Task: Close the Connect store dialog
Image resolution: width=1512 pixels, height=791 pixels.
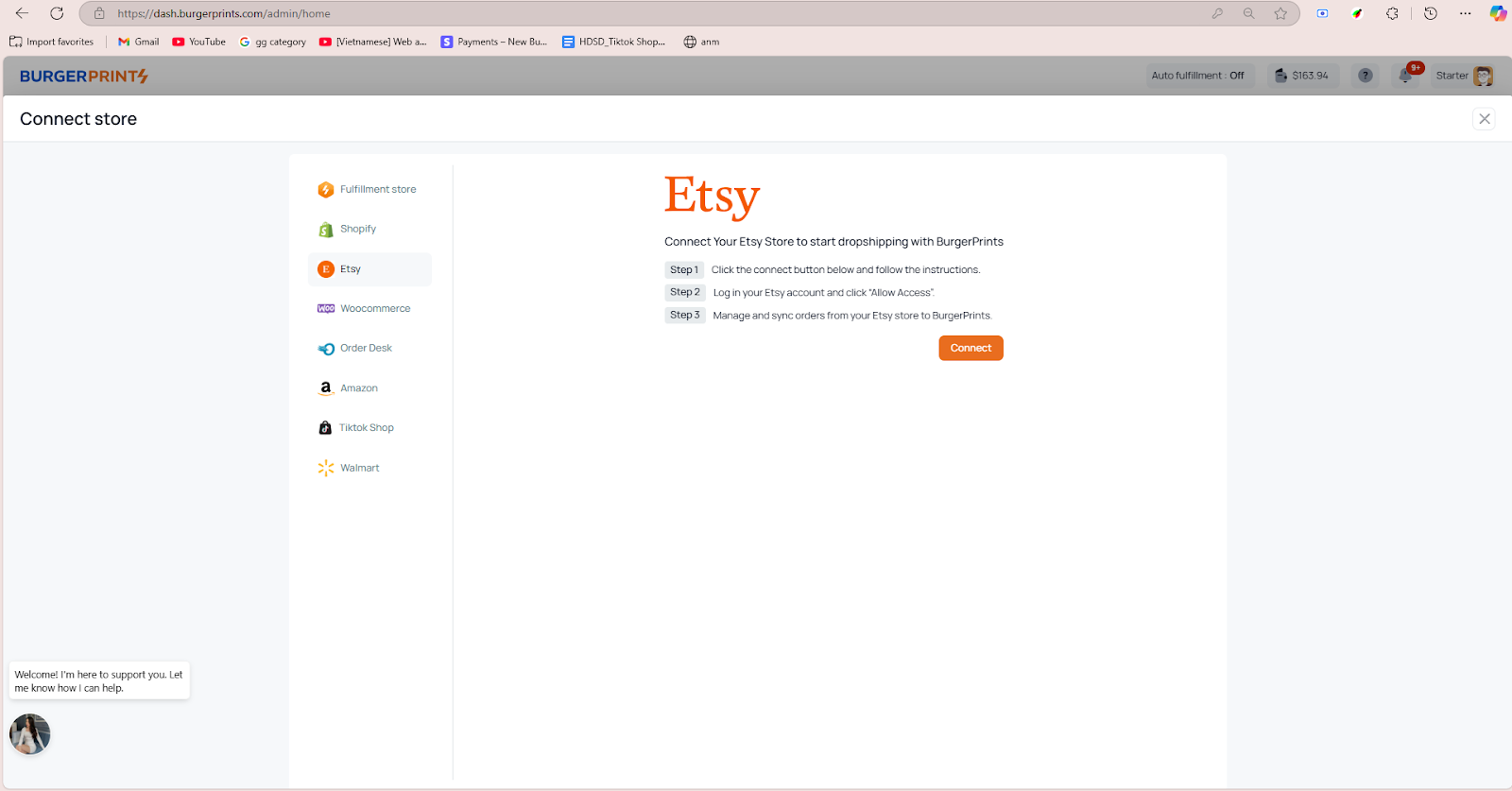Action: pos(1485,119)
